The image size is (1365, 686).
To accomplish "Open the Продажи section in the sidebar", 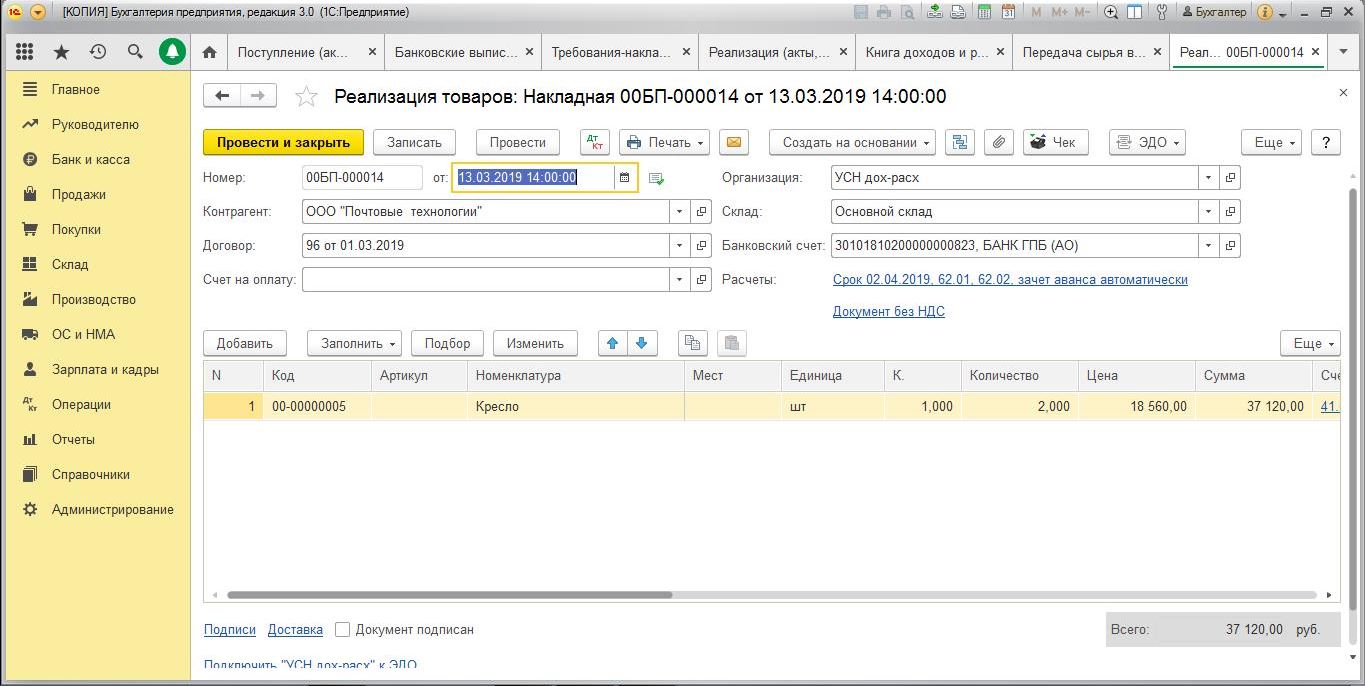I will point(79,194).
